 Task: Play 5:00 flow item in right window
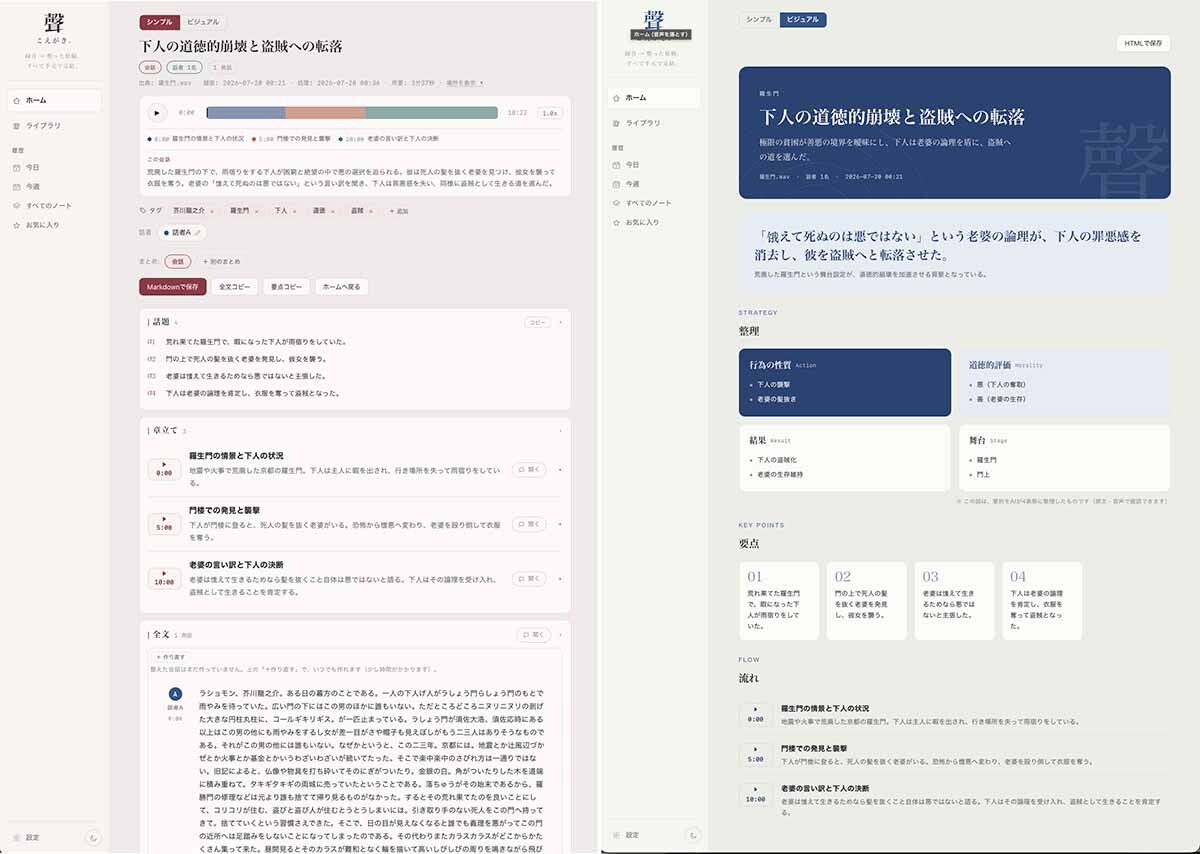click(x=755, y=753)
